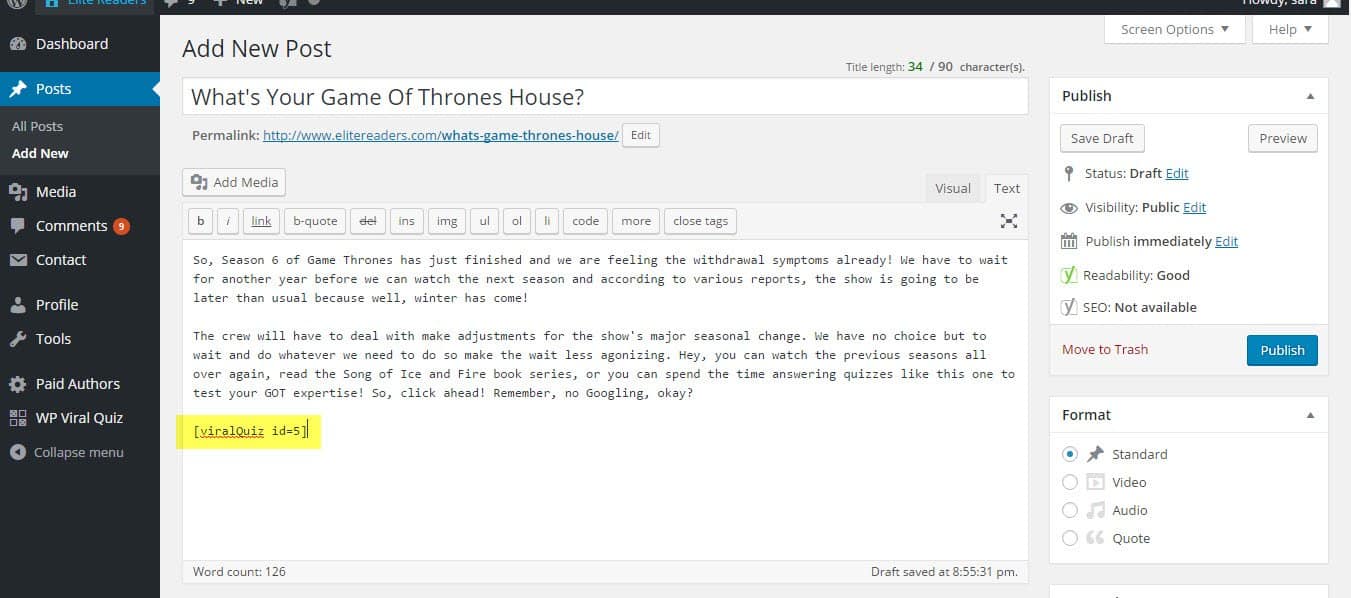Open the WP Viral Quiz menu
The width and height of the screenshot is (1351, 598).
point(80,418)
